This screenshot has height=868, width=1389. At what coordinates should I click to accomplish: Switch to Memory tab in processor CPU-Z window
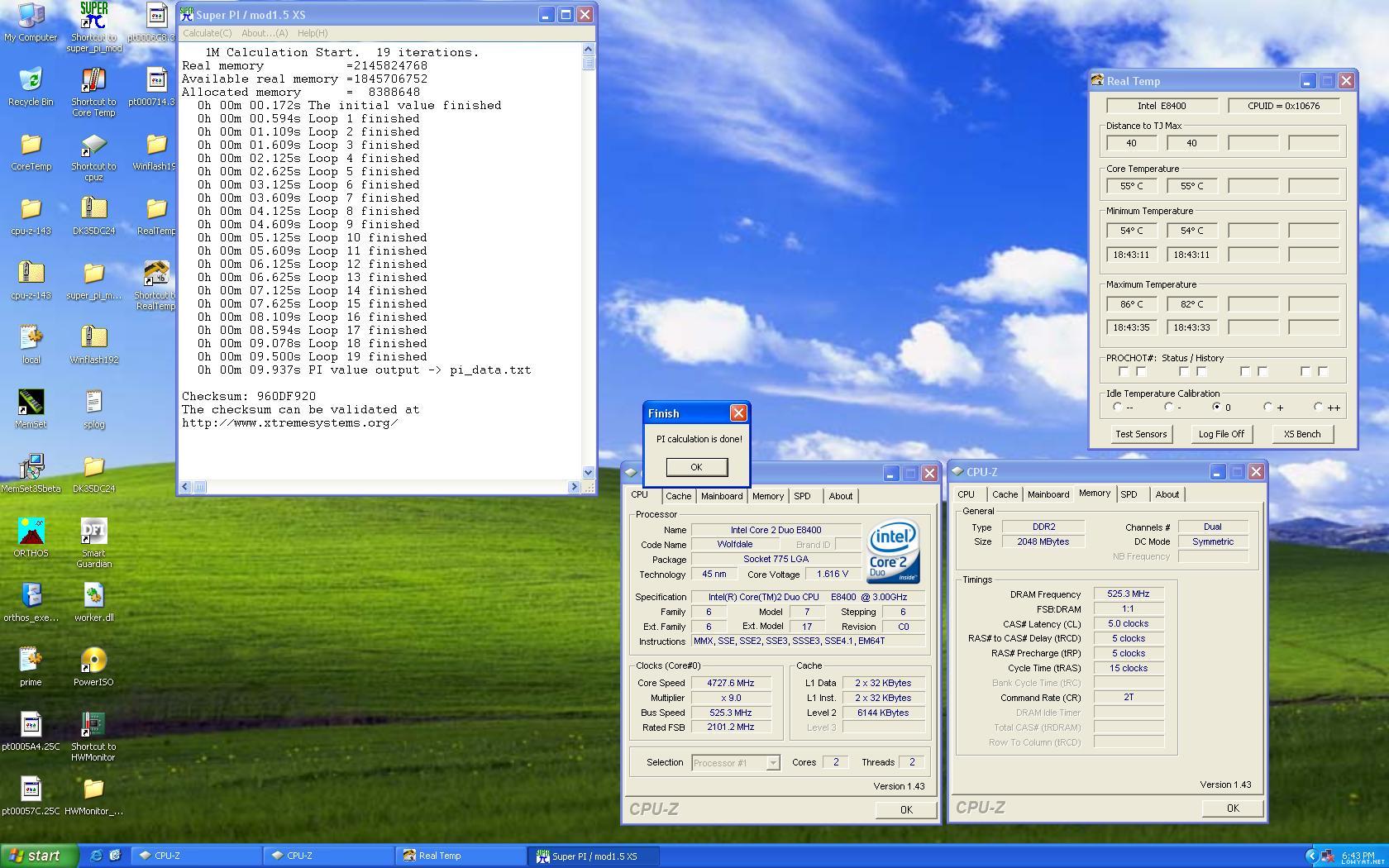(x=767, y=496)
